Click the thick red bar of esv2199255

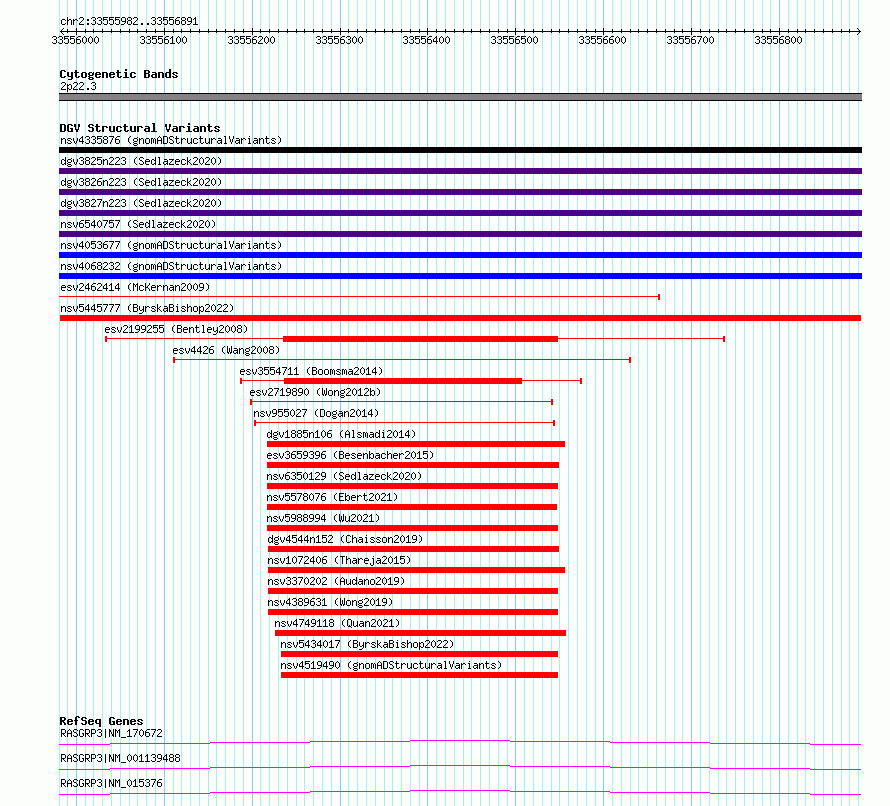[421, 339]
